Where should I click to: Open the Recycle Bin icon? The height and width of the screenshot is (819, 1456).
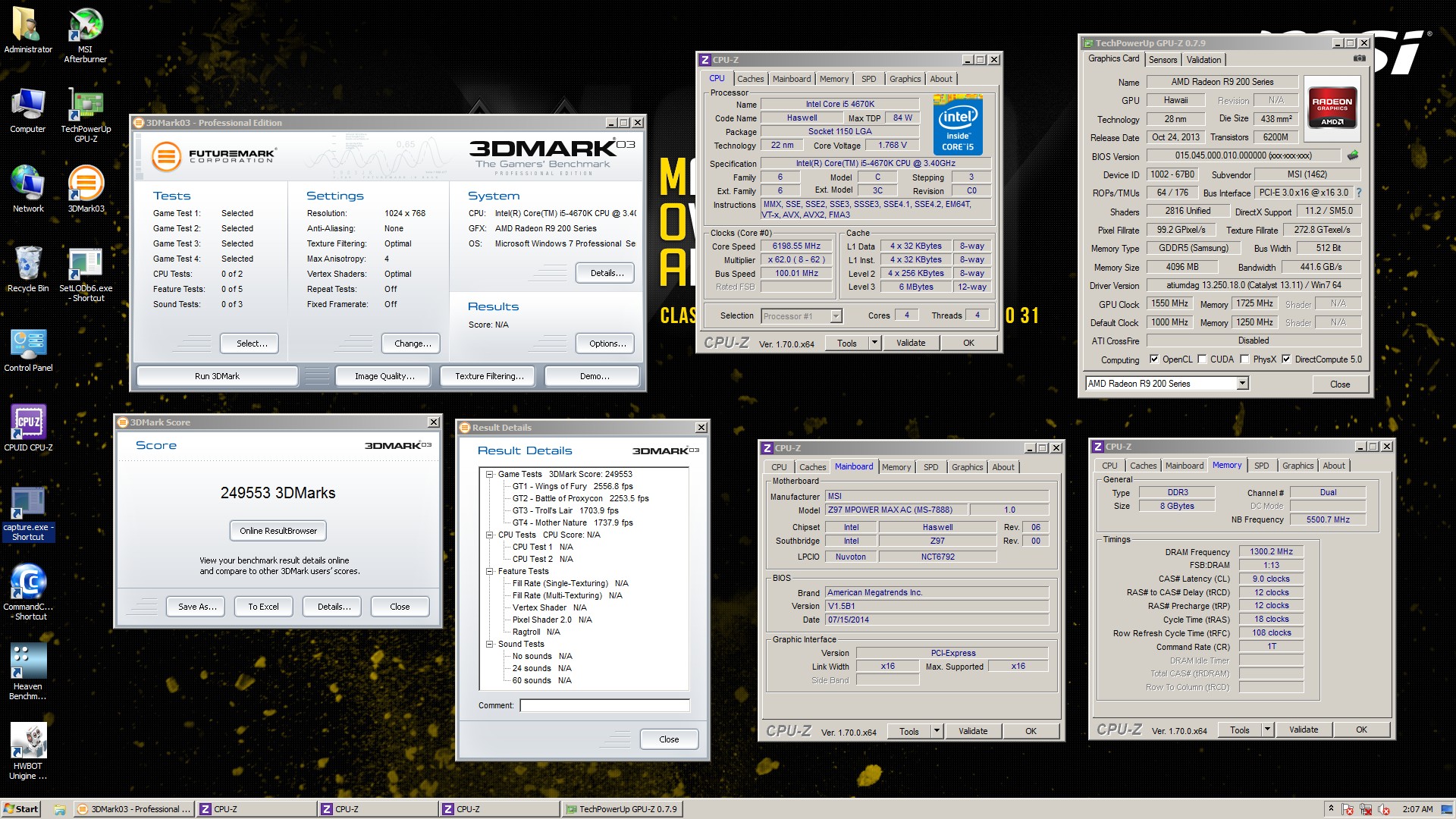[28, 269]
